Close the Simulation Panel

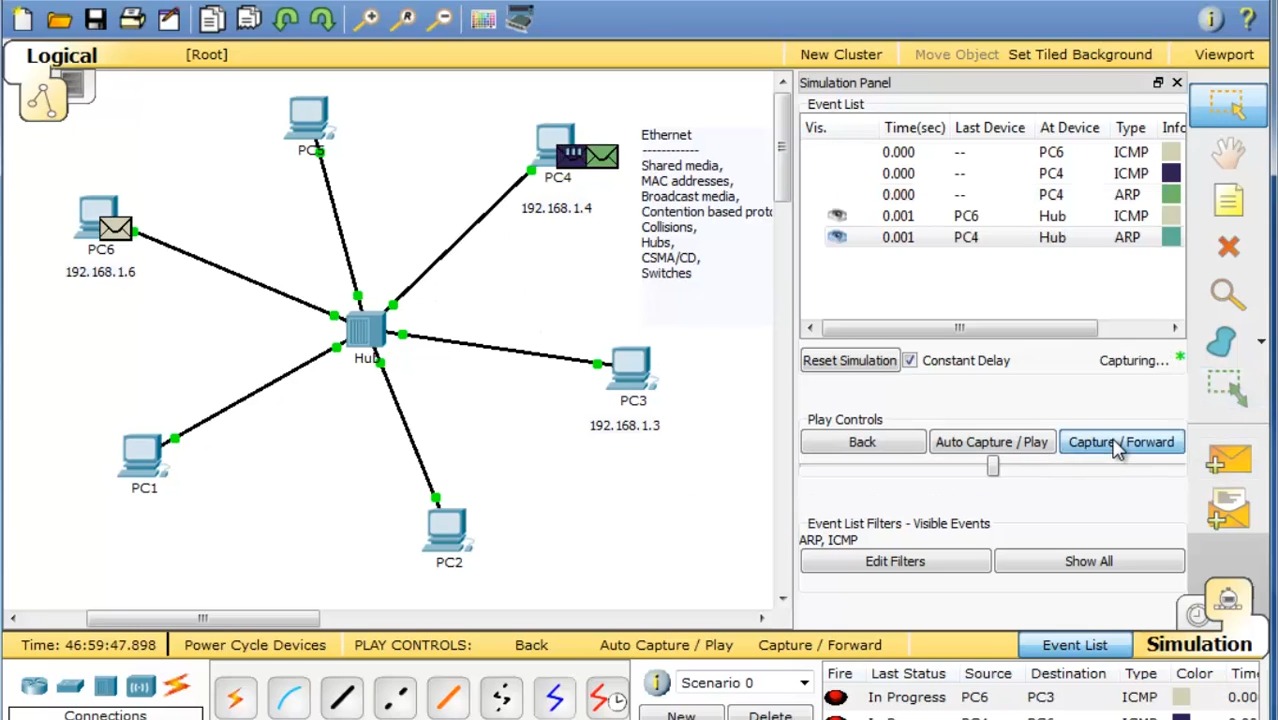[x=1176, y=83]
